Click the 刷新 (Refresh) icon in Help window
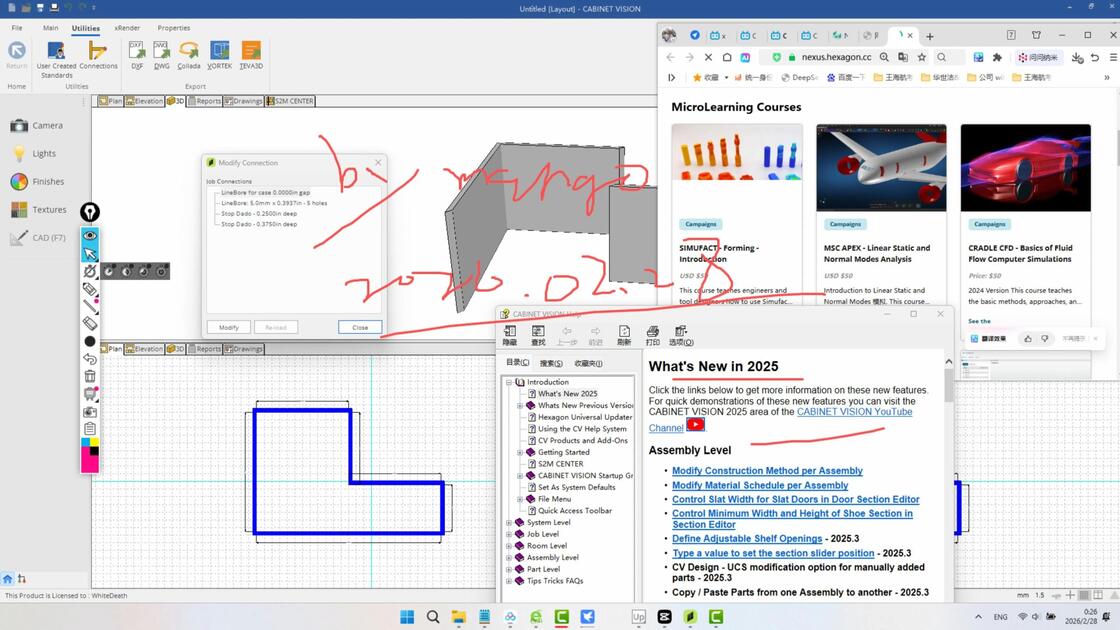 [x=624, y=336]
